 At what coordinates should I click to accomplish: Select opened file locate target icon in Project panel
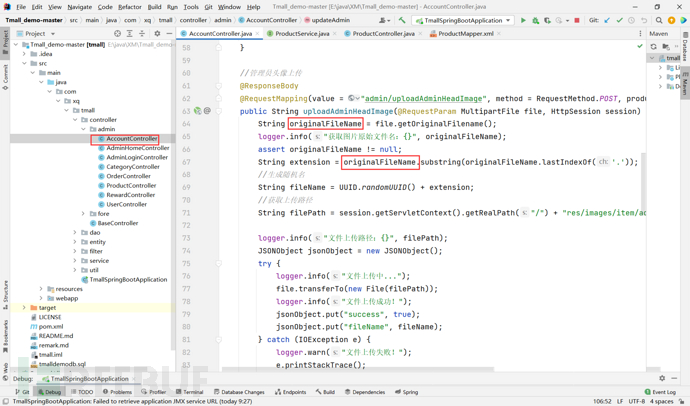[x=117, y=34]
